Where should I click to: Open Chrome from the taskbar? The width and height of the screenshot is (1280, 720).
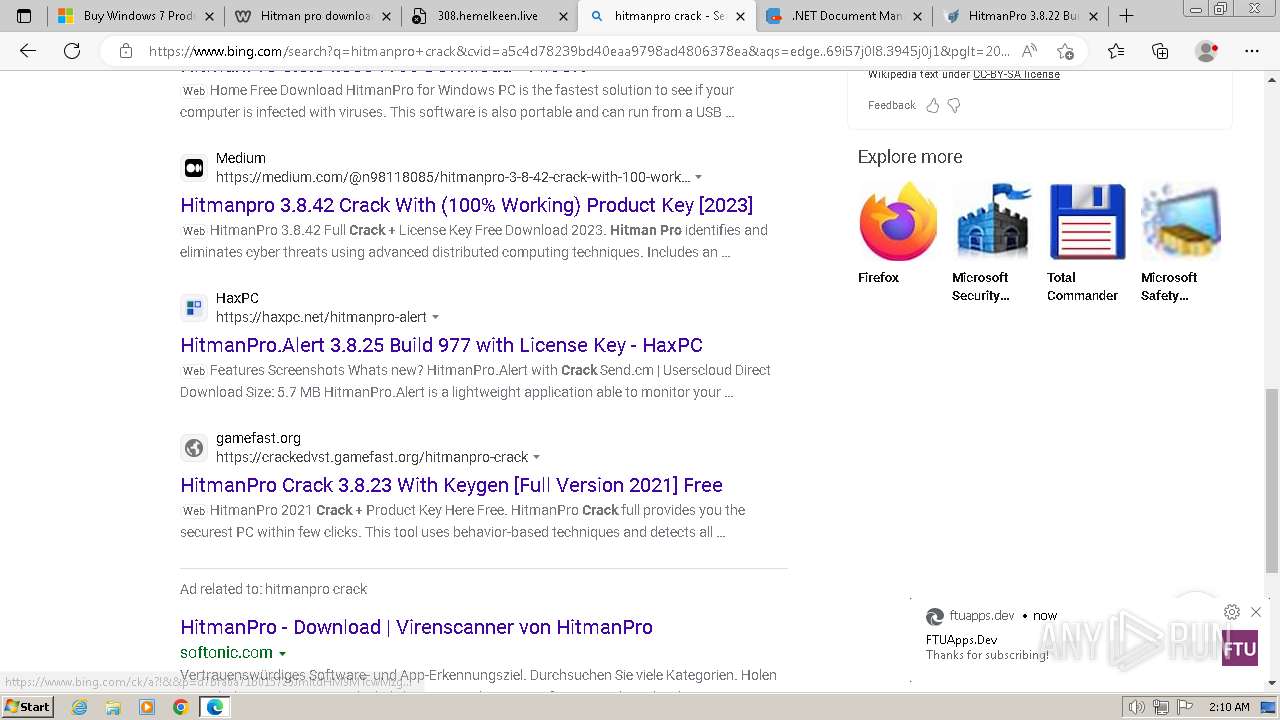(x=180, y=707)
